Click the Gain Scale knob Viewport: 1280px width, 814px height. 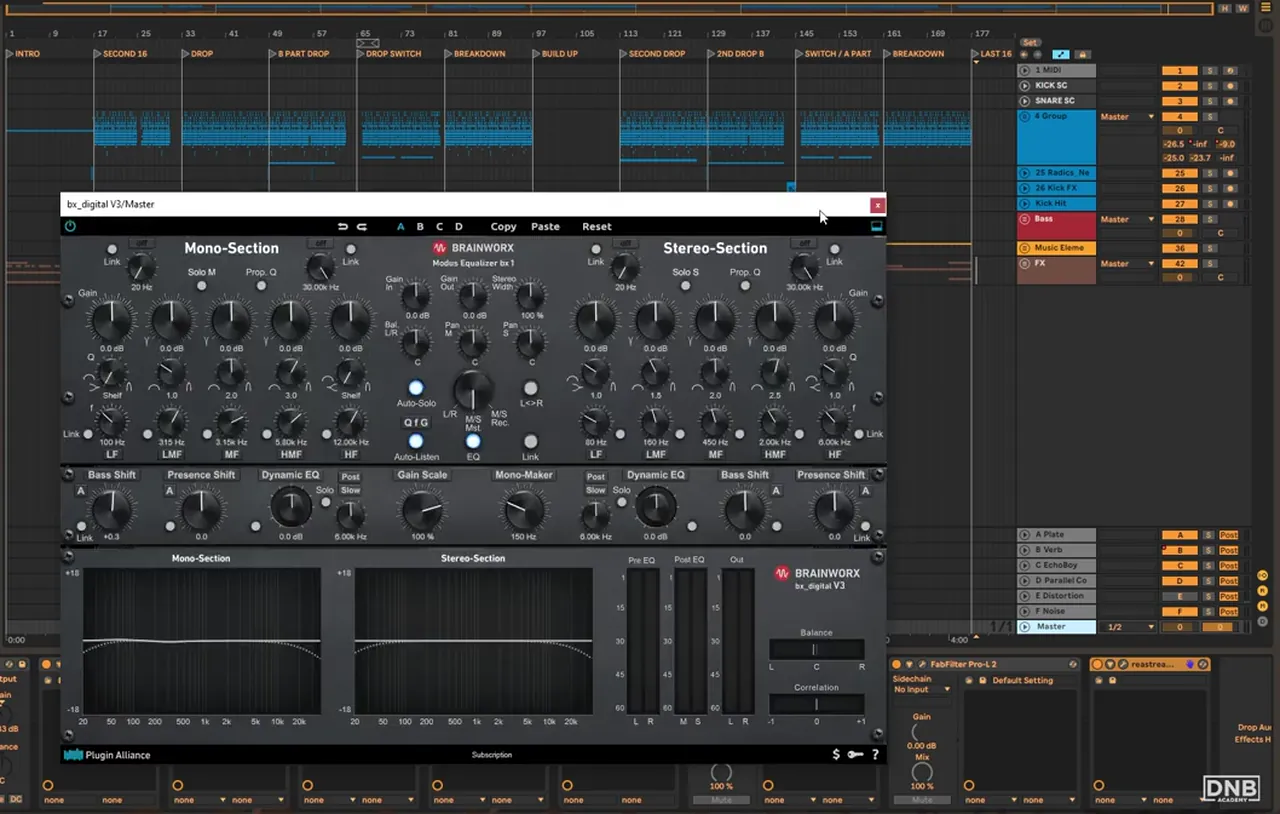[x=422, y=511]
